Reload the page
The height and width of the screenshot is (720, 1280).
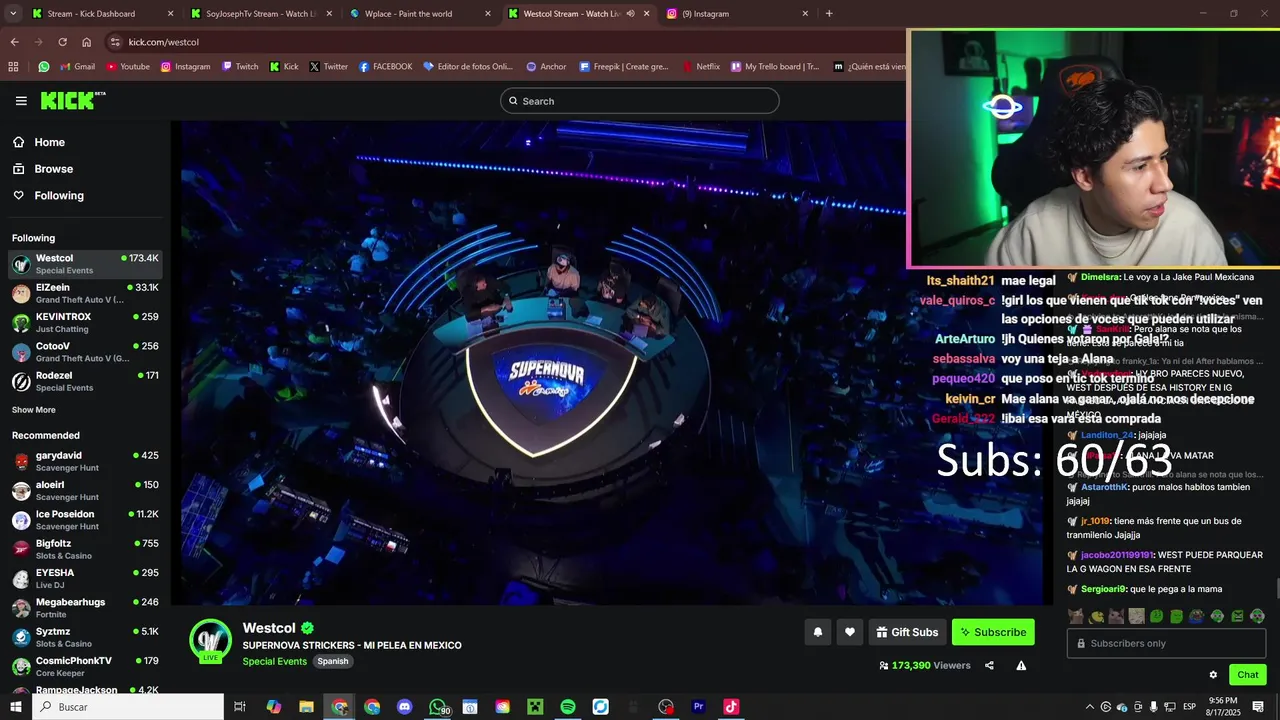pyautogui.click(x=62, y=42)
